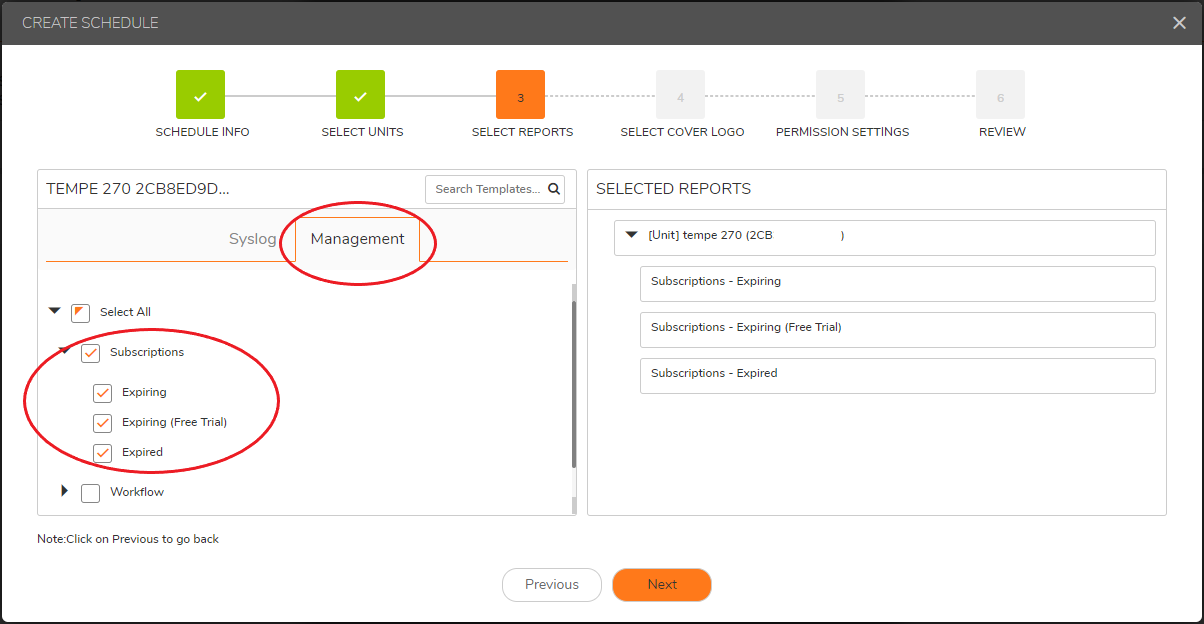
Task: Uncheck the Expiring (Free Trial) checkbox
Action: (x=102, y=423)
